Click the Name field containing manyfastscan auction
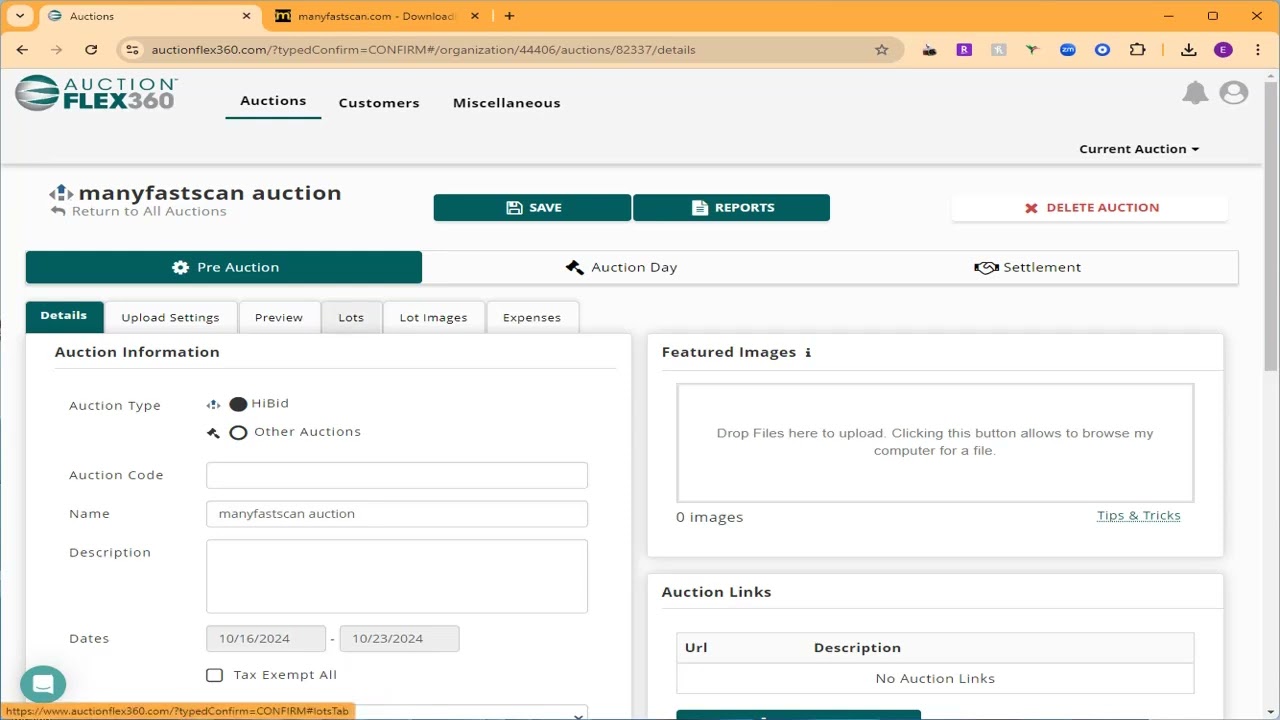This screenshot has height=720, width=1280. click(397, 514)
